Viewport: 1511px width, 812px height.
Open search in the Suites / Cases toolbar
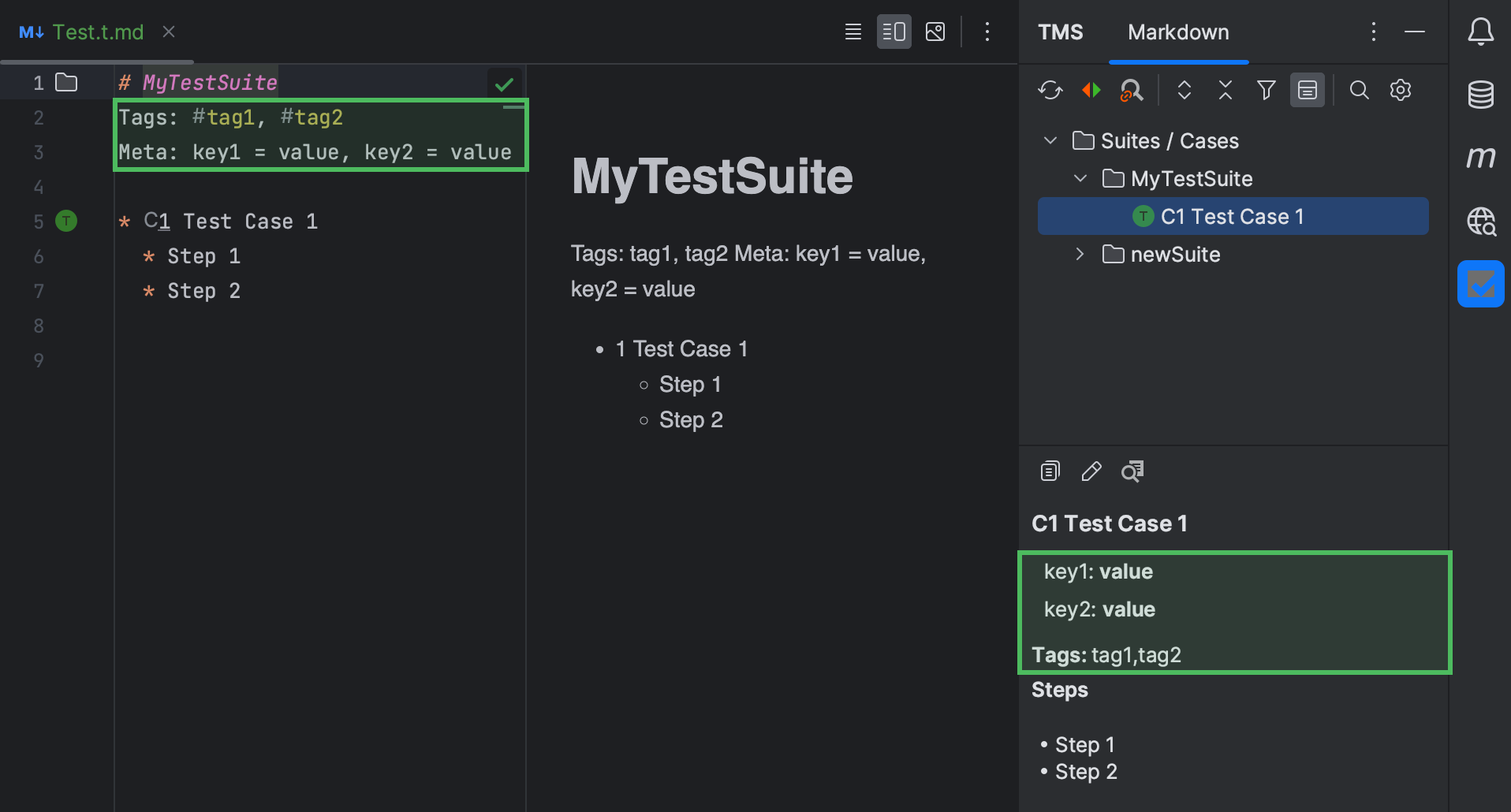pos(1359,90)
